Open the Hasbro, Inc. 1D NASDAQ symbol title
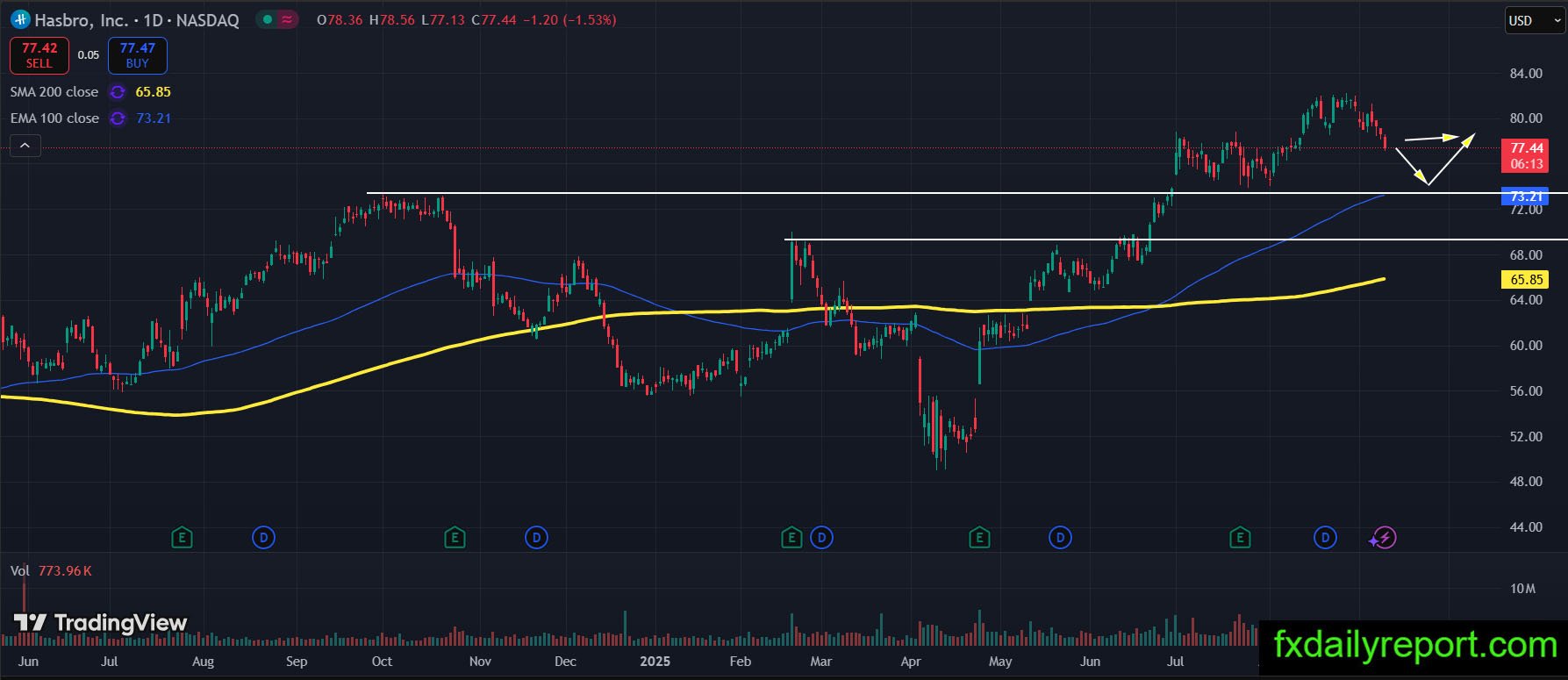Viewport: 1568px width, 680px height. point(137,20)
